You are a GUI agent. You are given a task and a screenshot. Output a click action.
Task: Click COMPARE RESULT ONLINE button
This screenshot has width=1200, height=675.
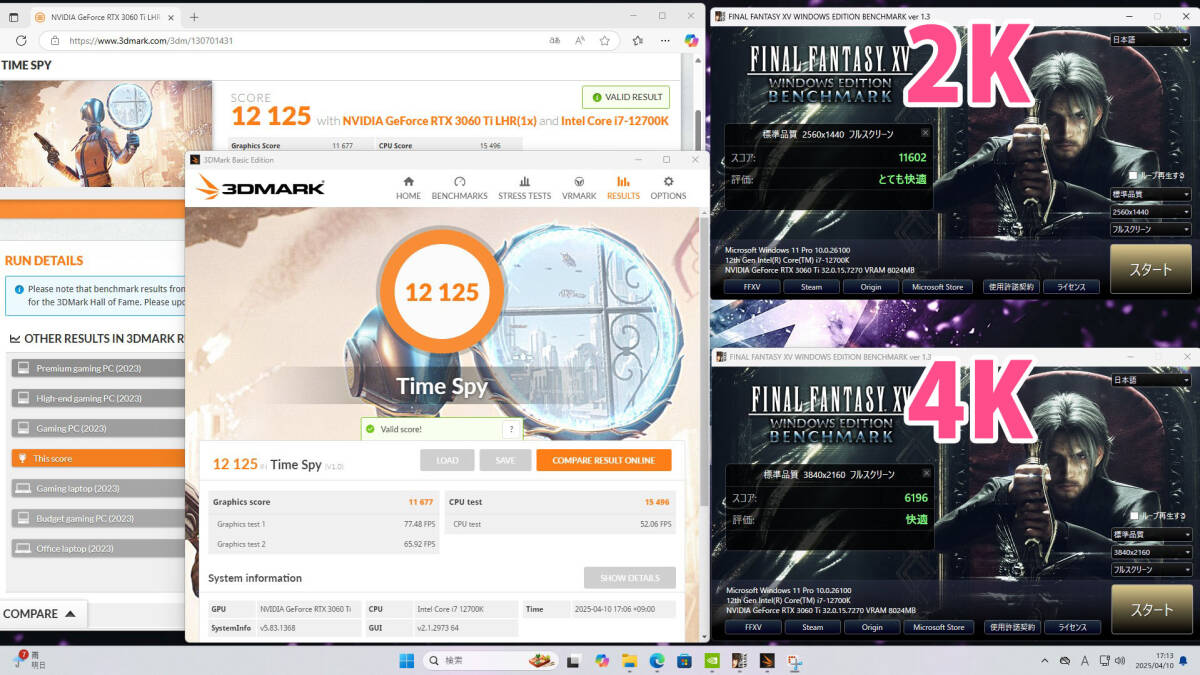click(604, 460)
